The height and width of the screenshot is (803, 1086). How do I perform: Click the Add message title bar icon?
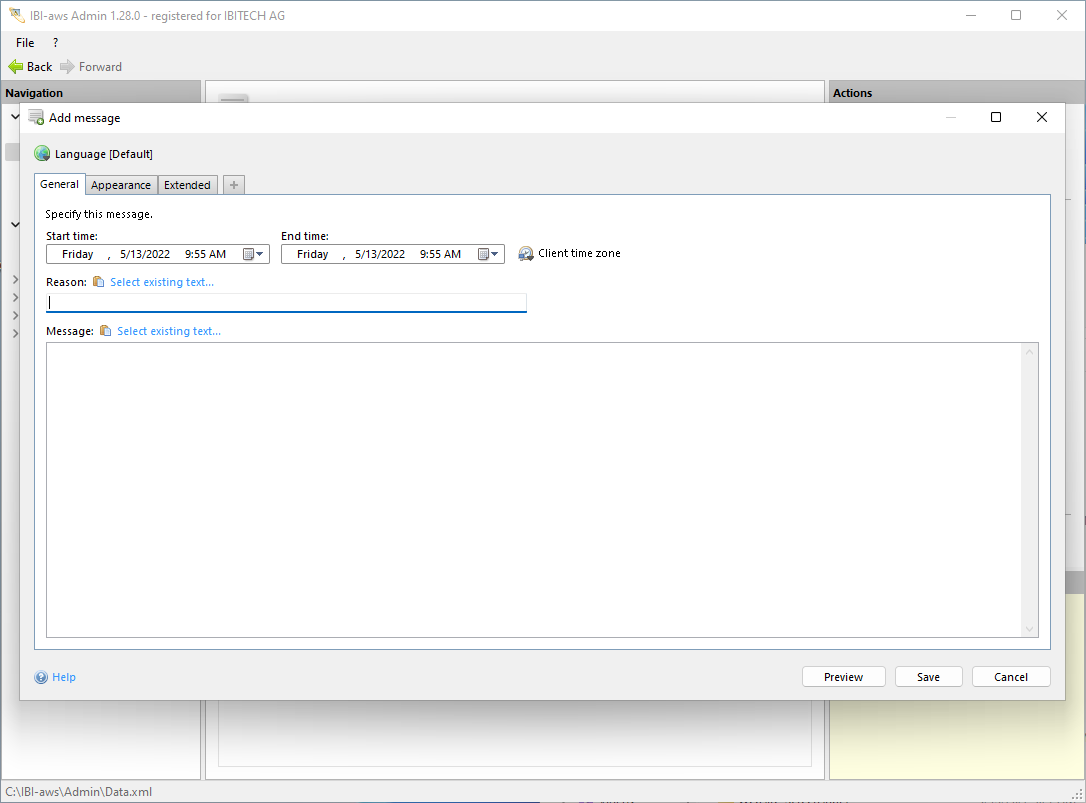click(x=36, y=117)
